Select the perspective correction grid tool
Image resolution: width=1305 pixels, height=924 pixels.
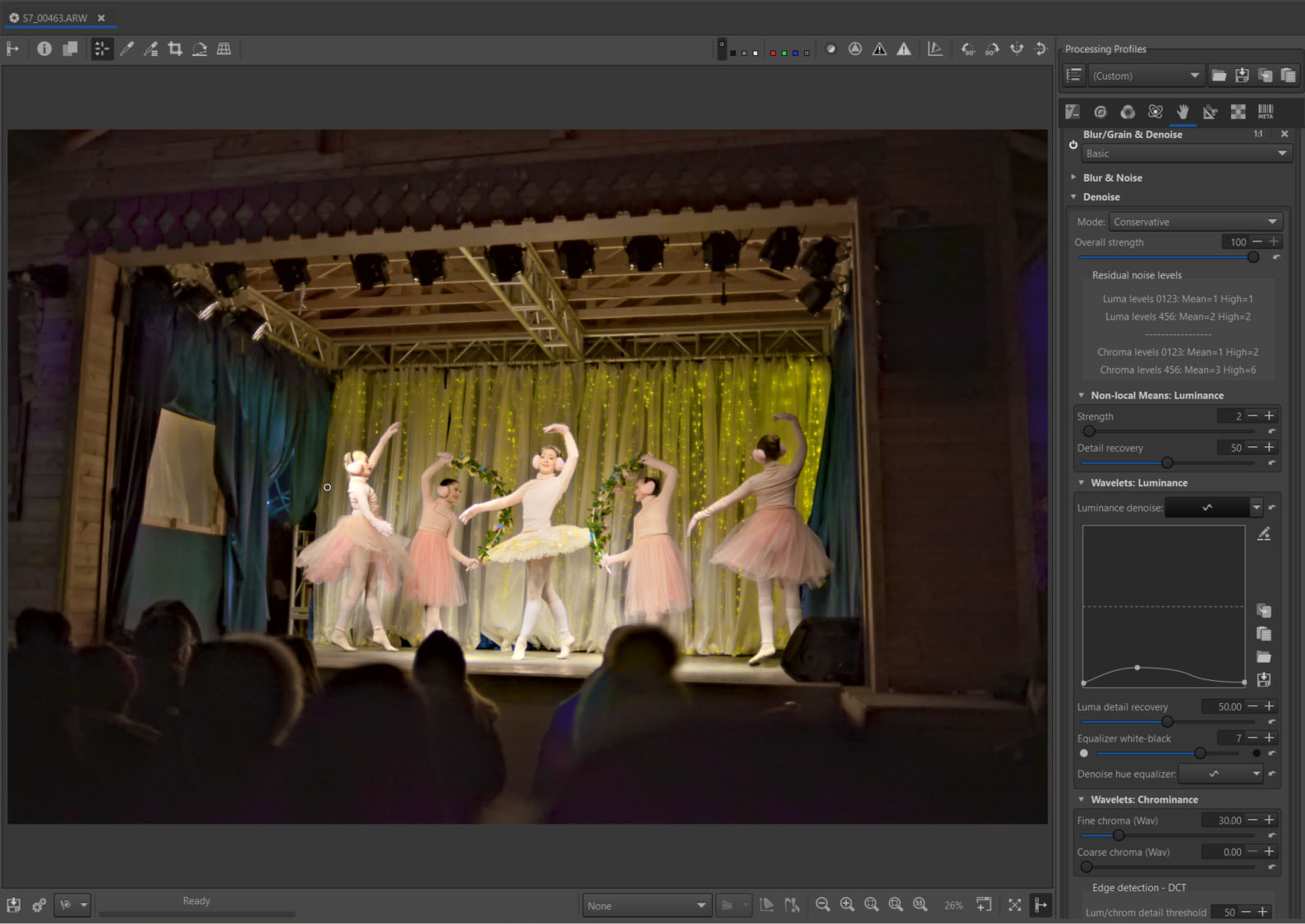coord(223,49)
